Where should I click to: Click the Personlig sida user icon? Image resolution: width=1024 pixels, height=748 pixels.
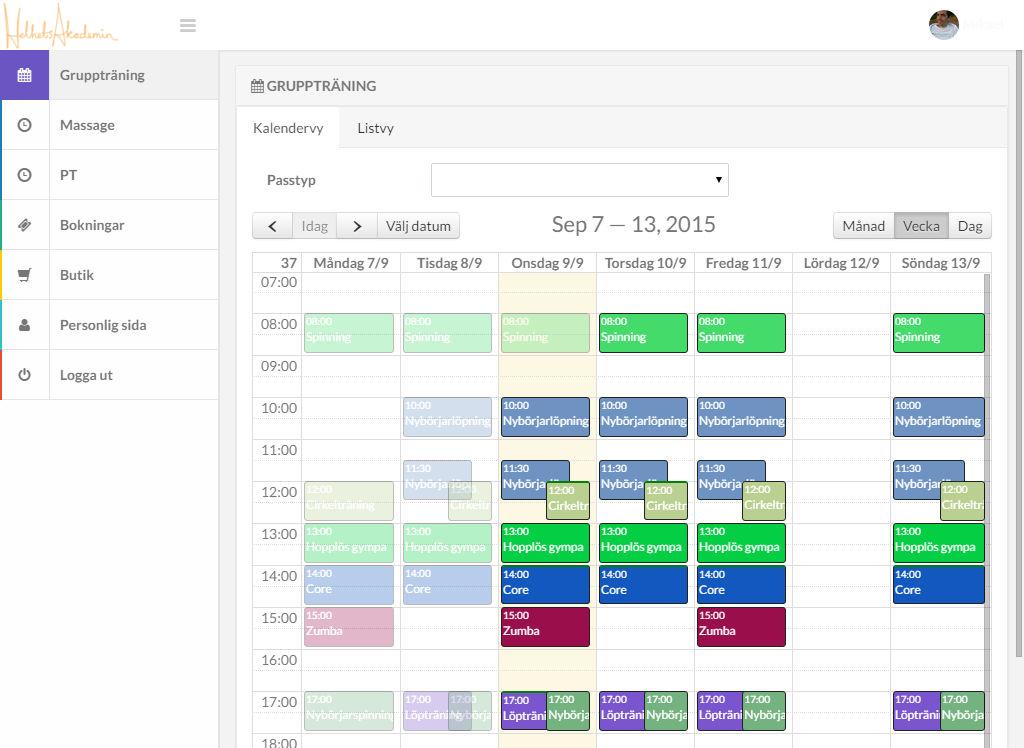pyautogui.click(x=24, y=325)
